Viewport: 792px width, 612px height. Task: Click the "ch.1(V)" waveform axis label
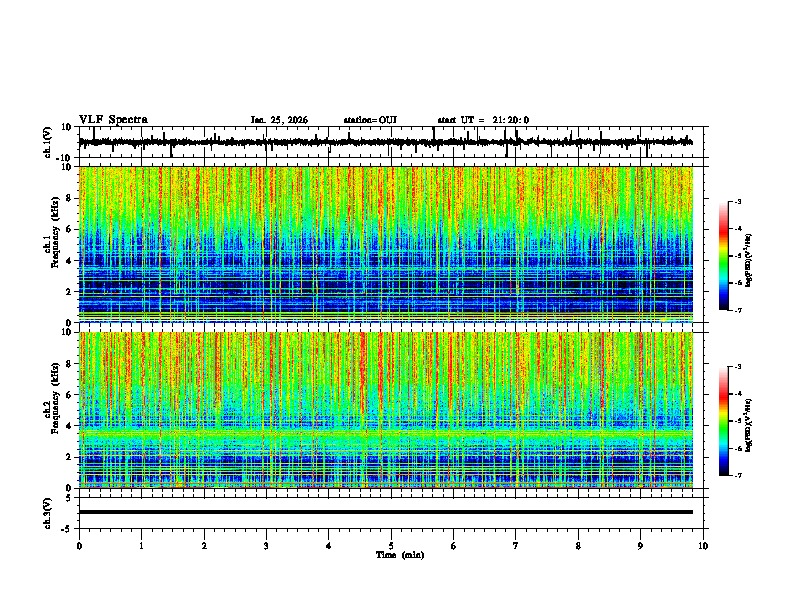[x=48, y=142]
